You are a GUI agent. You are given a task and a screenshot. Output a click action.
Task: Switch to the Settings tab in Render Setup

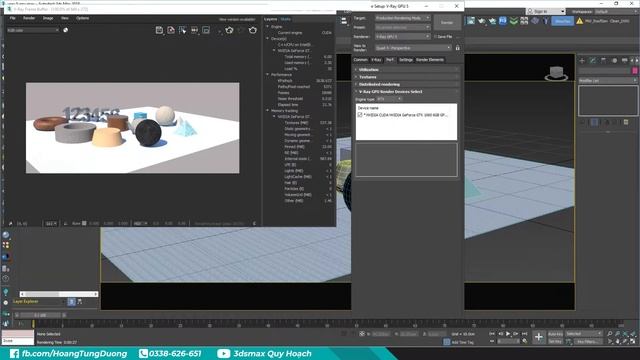pos(405,60)
